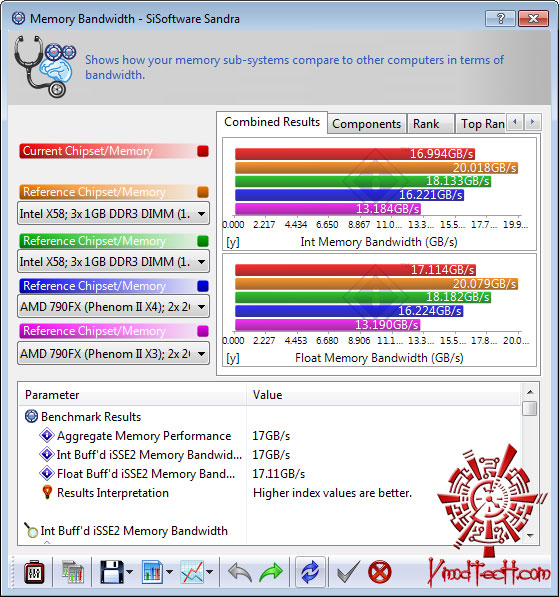Click the Value column header
559x597 pixels.
pyautogui.click(x=383, y=395)
